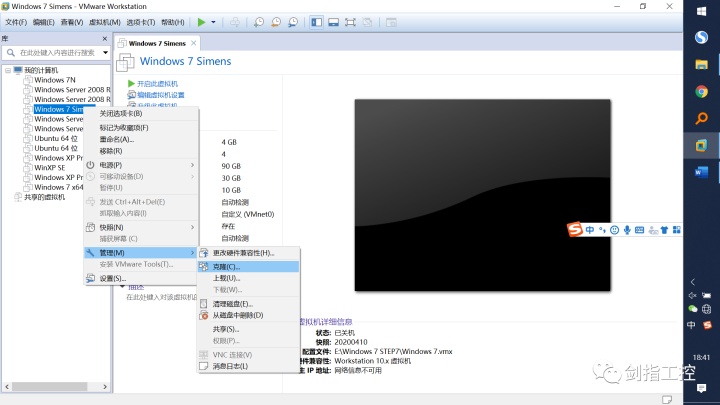Open the IME toolbox grid icon
The image size is (720, 405).
point(676,230)
